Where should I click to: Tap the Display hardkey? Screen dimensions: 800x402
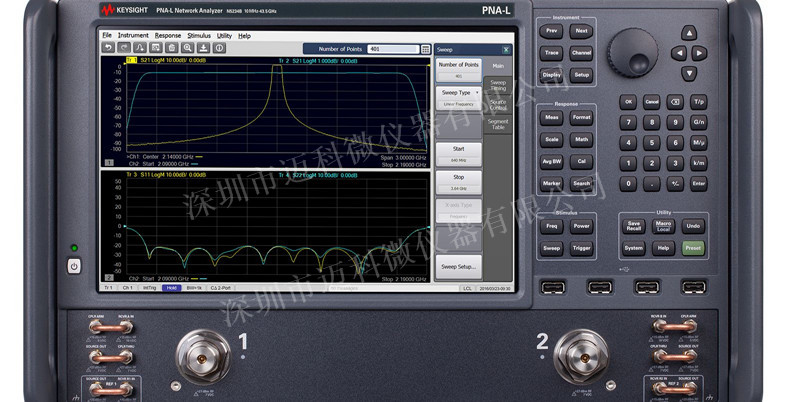(x=552, y=74)
